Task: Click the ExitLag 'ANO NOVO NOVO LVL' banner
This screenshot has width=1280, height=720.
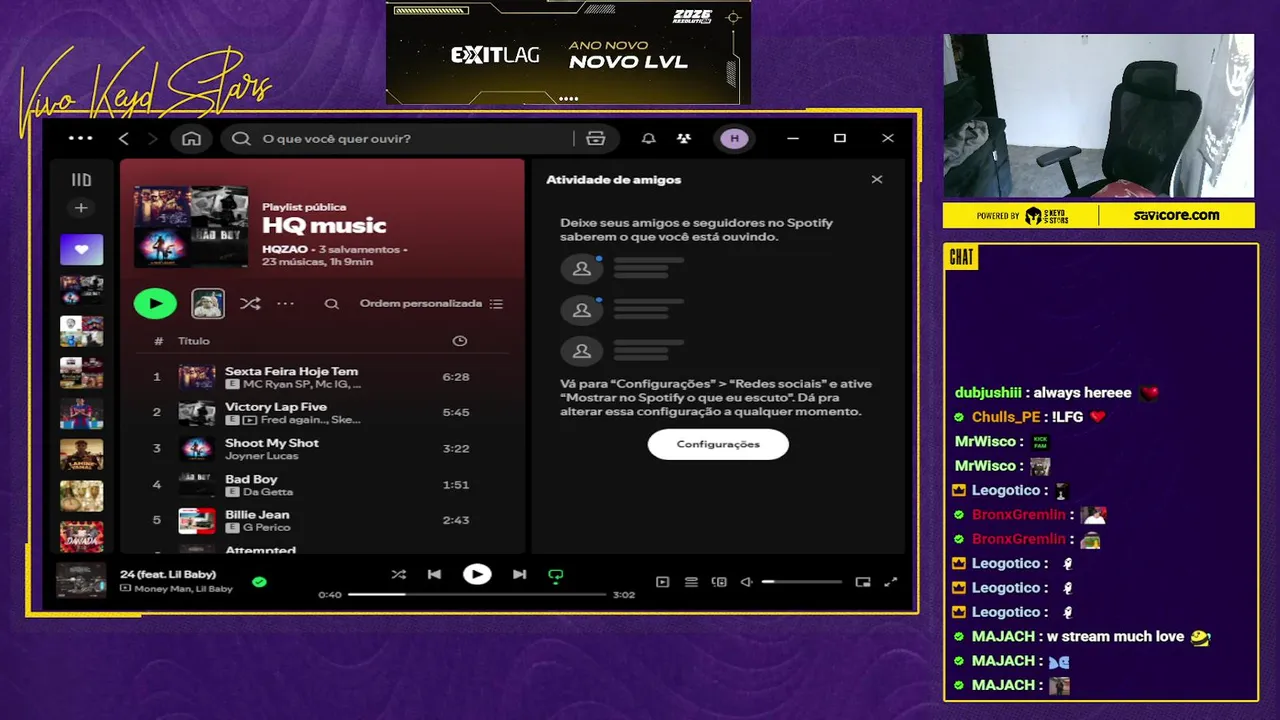Action: (x=568, y=52)
